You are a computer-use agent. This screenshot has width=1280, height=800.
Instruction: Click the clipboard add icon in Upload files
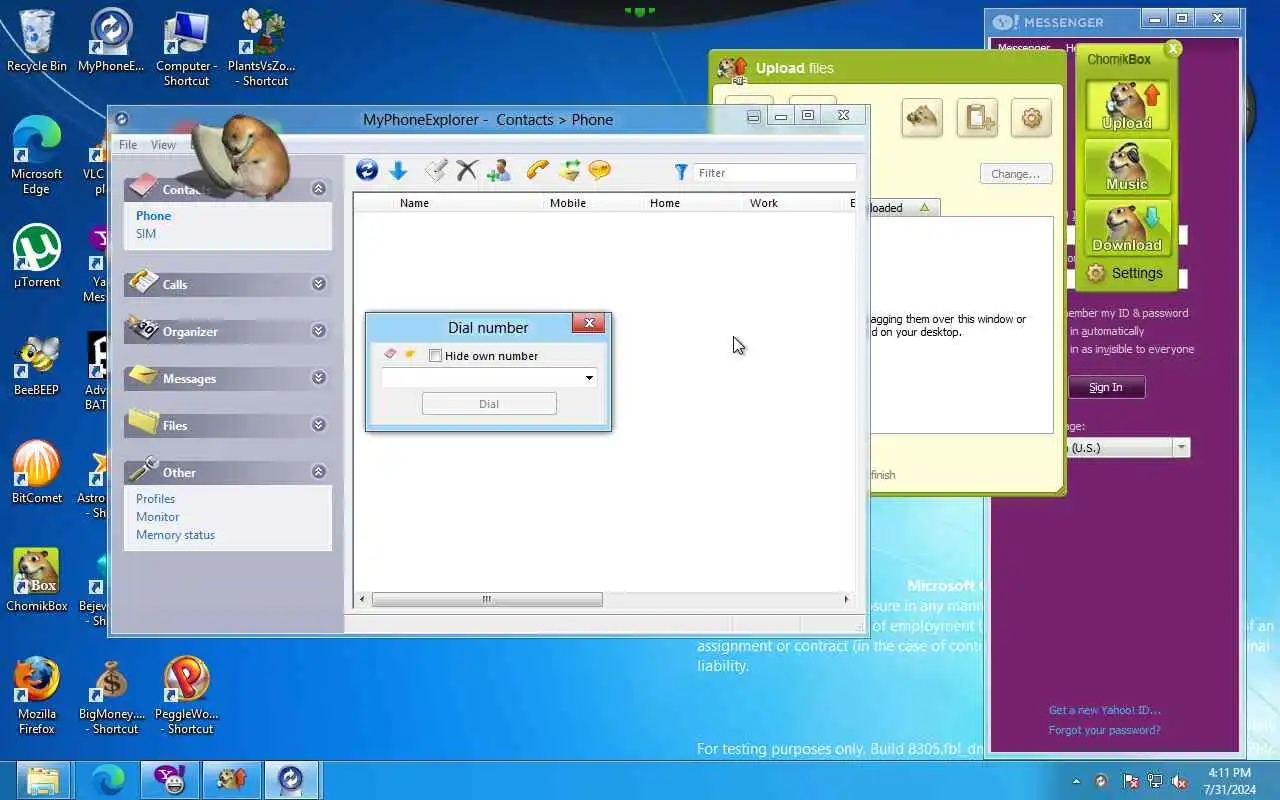pyautogui.click(x=977, y=118)
